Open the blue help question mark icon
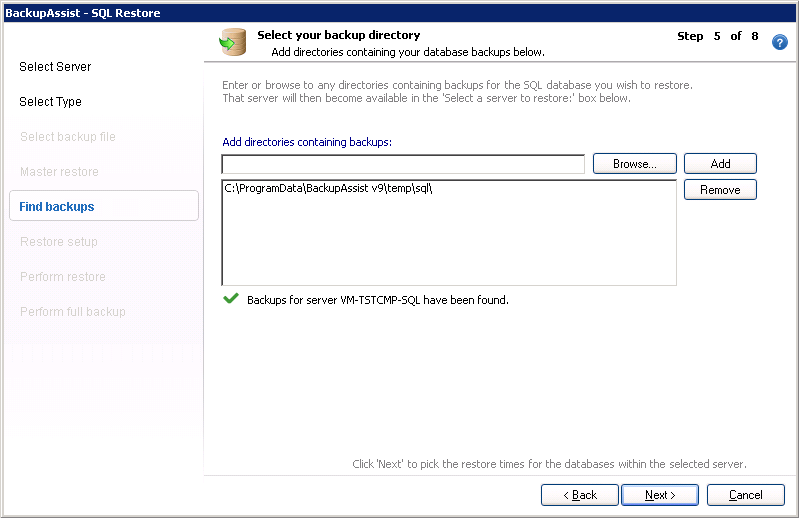Viewport: 799px width, 518px height. point(779,42)
